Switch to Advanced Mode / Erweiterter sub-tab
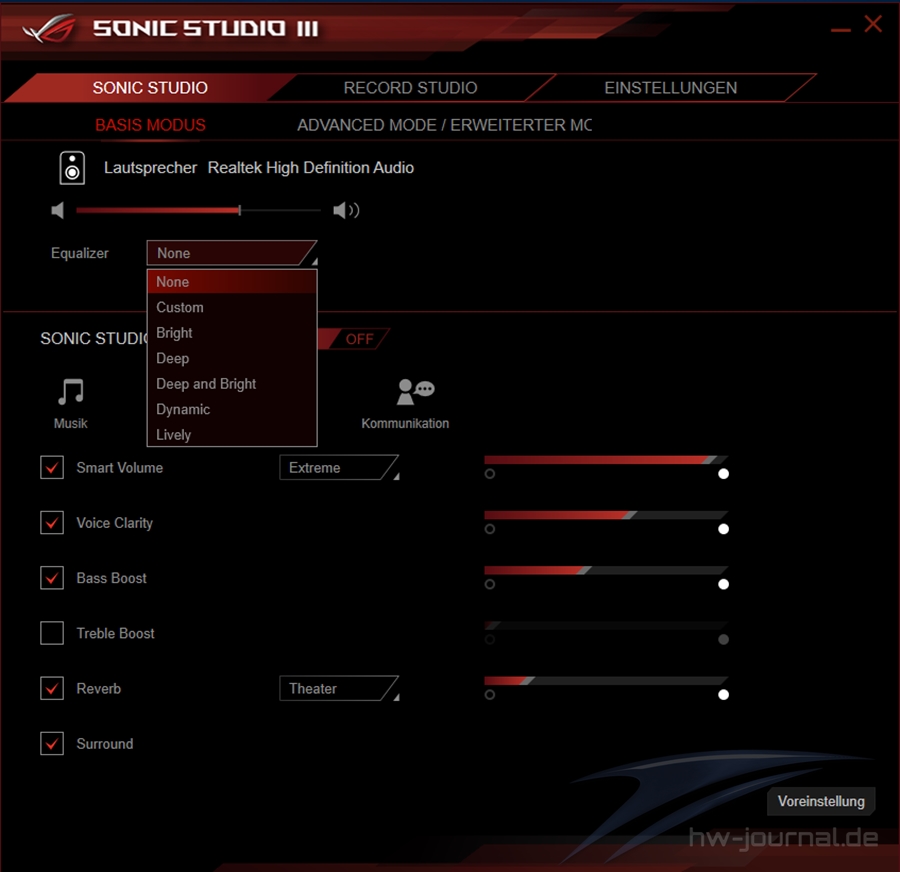 [444, 125]
